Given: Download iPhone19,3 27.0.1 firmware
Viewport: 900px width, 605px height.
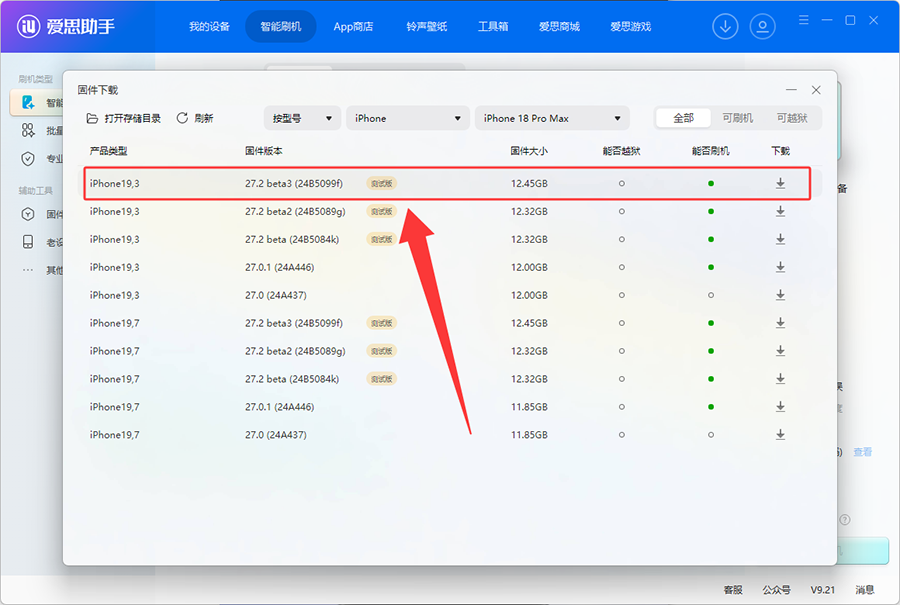Looking at the screenshot, I should pos(780,267).
